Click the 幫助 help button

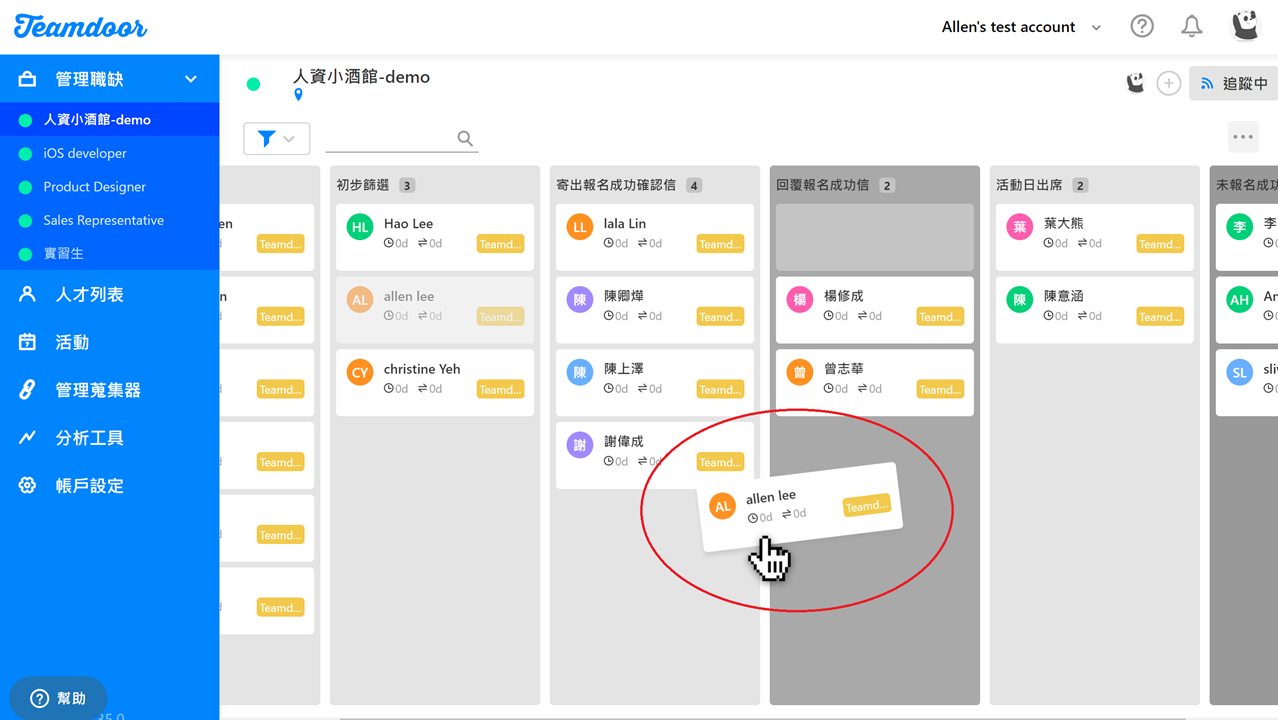point(58,698)
